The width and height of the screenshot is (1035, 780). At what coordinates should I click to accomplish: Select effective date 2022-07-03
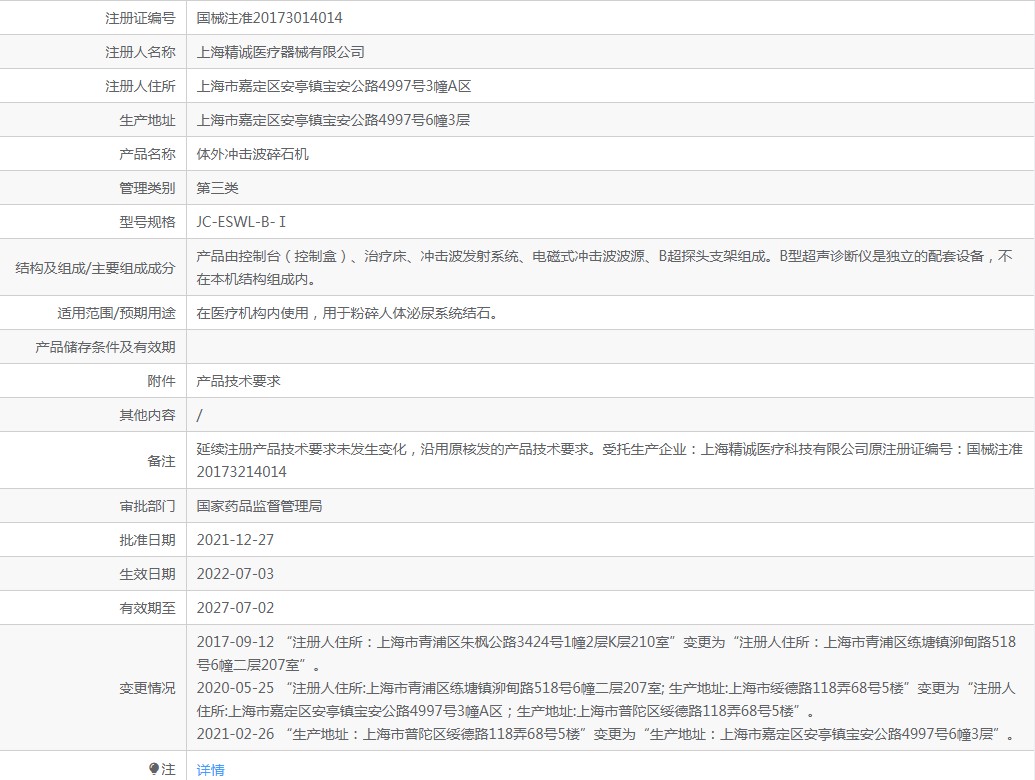(x=235, y=574)
